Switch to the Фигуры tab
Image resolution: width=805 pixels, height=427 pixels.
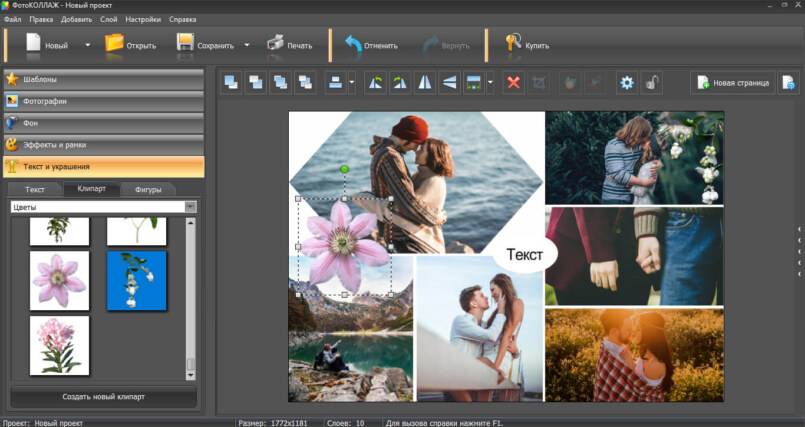(147, 189)
